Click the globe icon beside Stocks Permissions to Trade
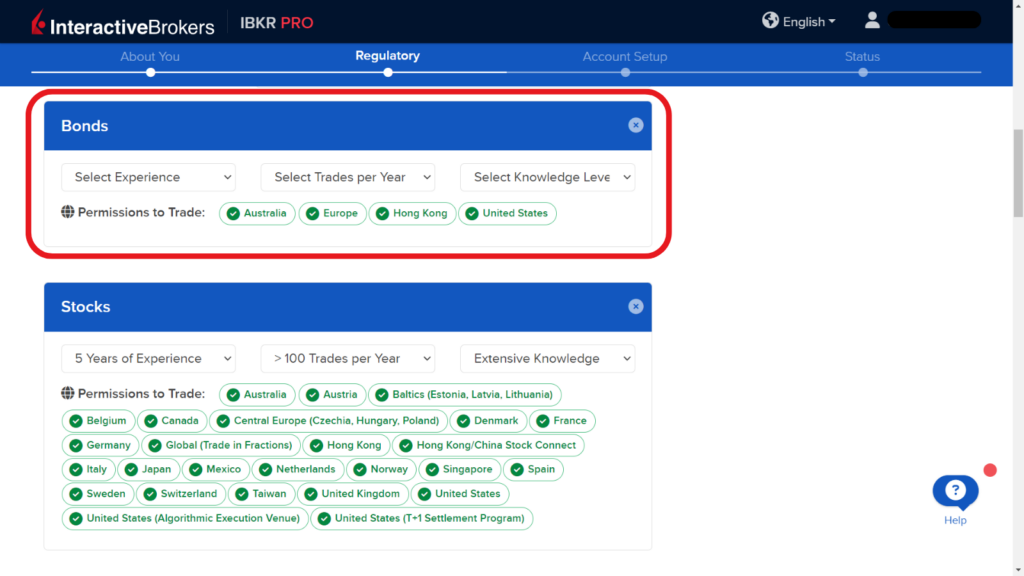The width and height of the screenshot is (1024, 576). 68,393
